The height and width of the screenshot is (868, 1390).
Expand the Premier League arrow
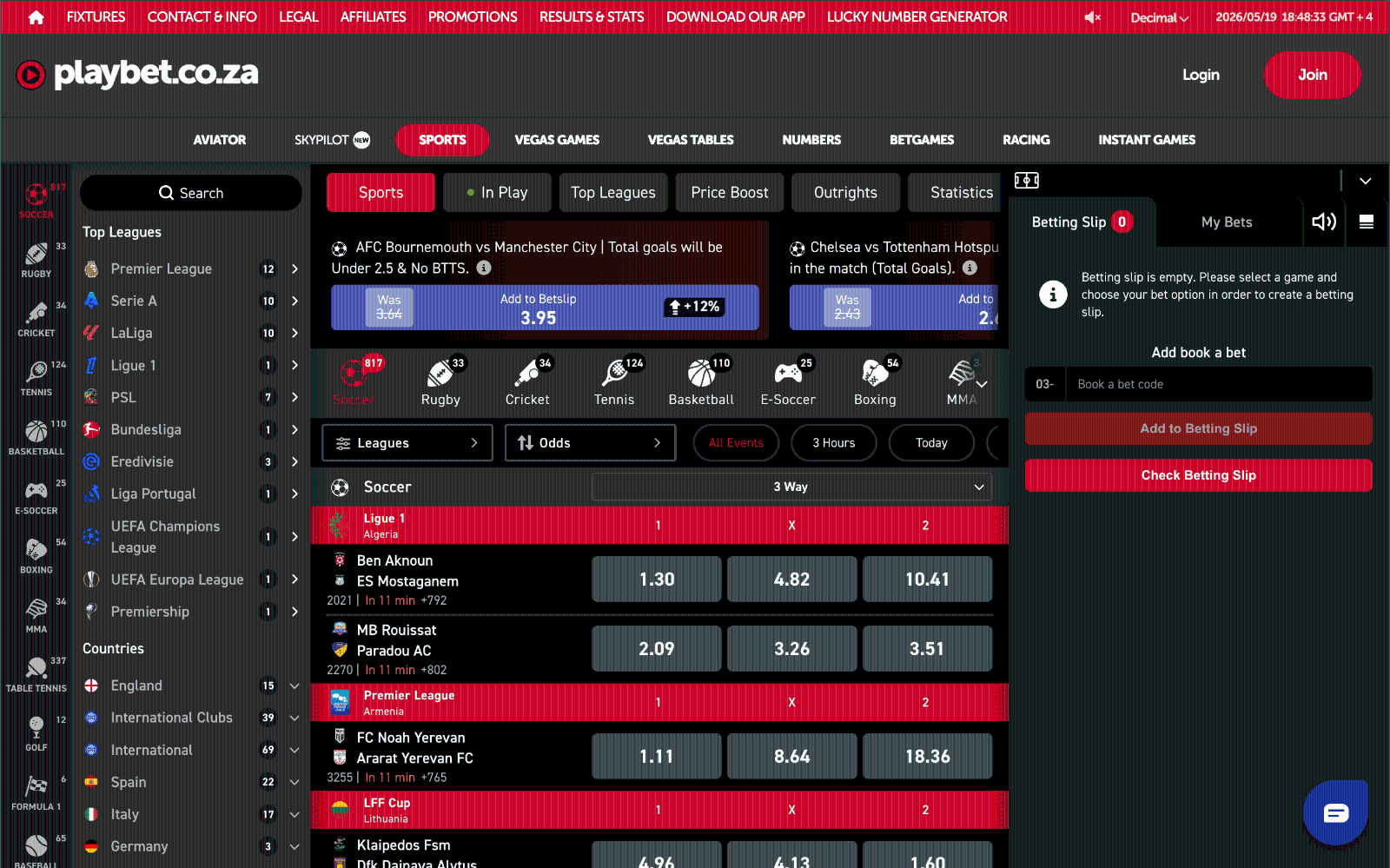(x=295, y=269)
